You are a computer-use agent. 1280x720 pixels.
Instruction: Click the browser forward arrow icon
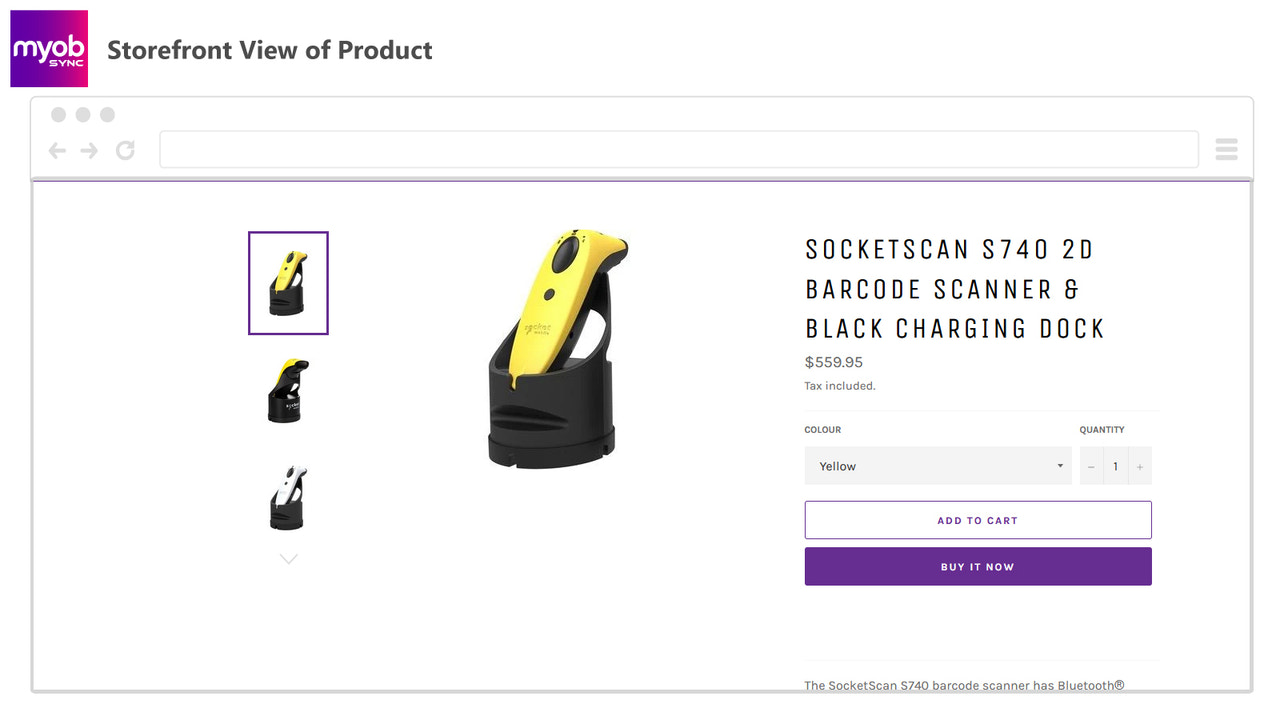coord(88,149)
